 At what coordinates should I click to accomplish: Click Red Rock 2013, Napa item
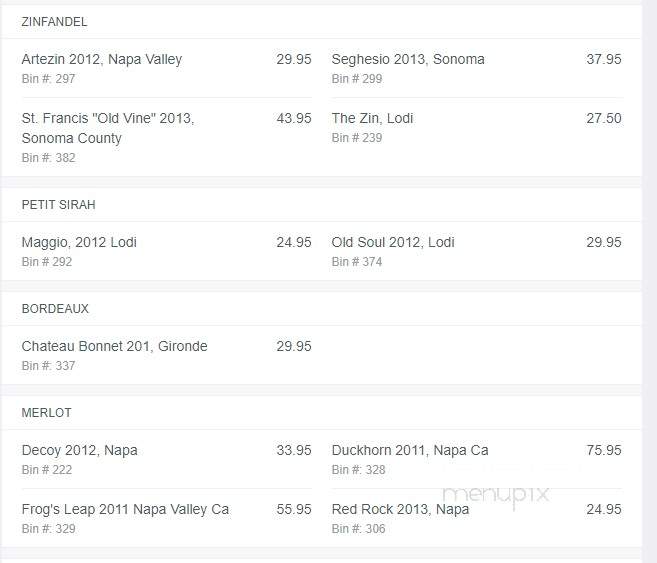tap(400, 509)
